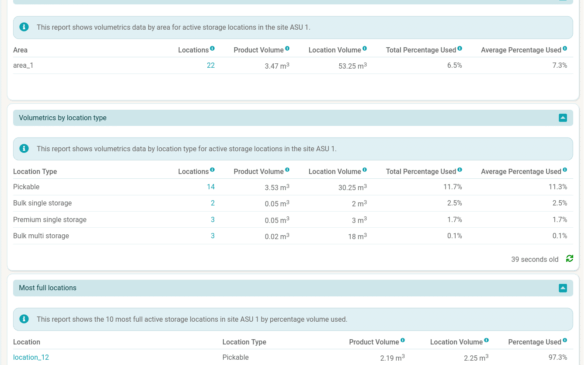The width and height of the screenshot is (585, 365).
Task: Click the 3.53 m³ product volume value
Action: pos(277,187)
